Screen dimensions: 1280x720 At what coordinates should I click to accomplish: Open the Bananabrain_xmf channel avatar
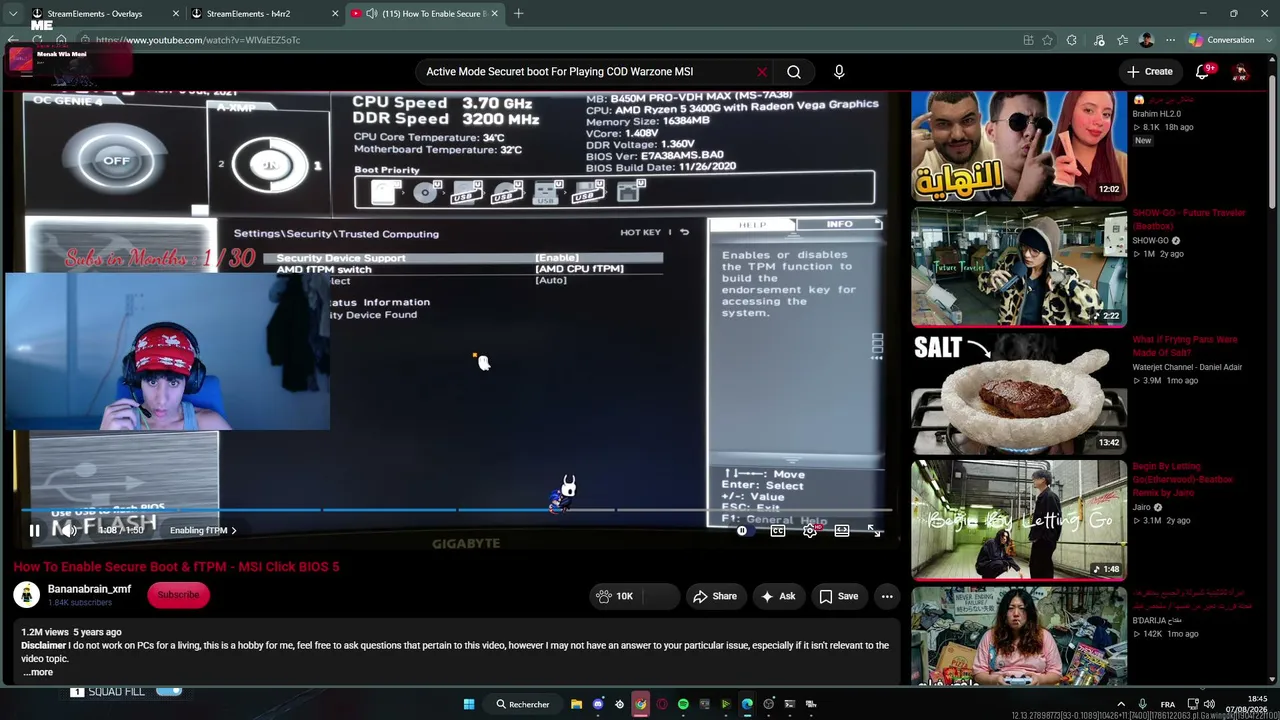click(x=27, y=595)
